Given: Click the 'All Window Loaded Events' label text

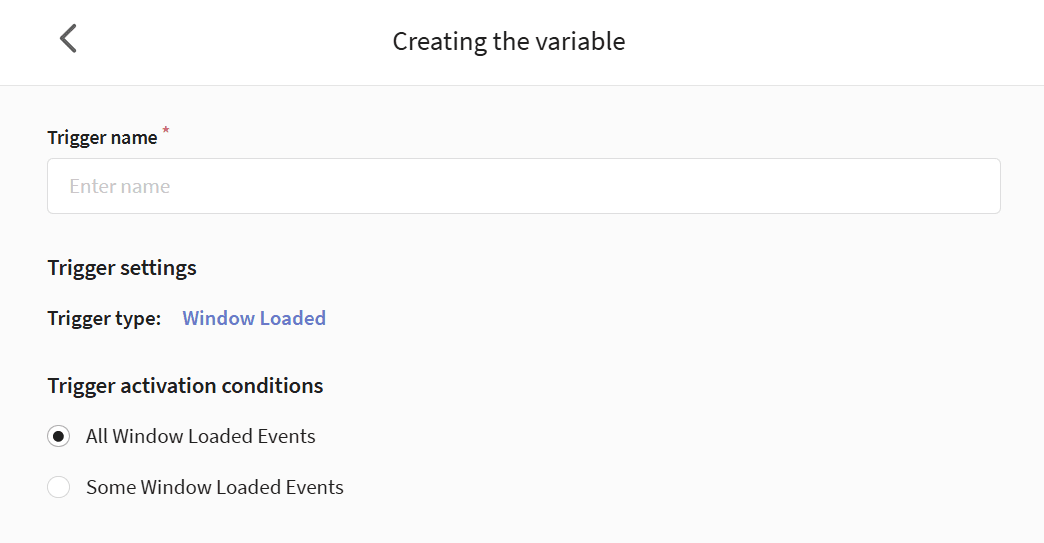Looking at the screenshot, I should 200,436.
